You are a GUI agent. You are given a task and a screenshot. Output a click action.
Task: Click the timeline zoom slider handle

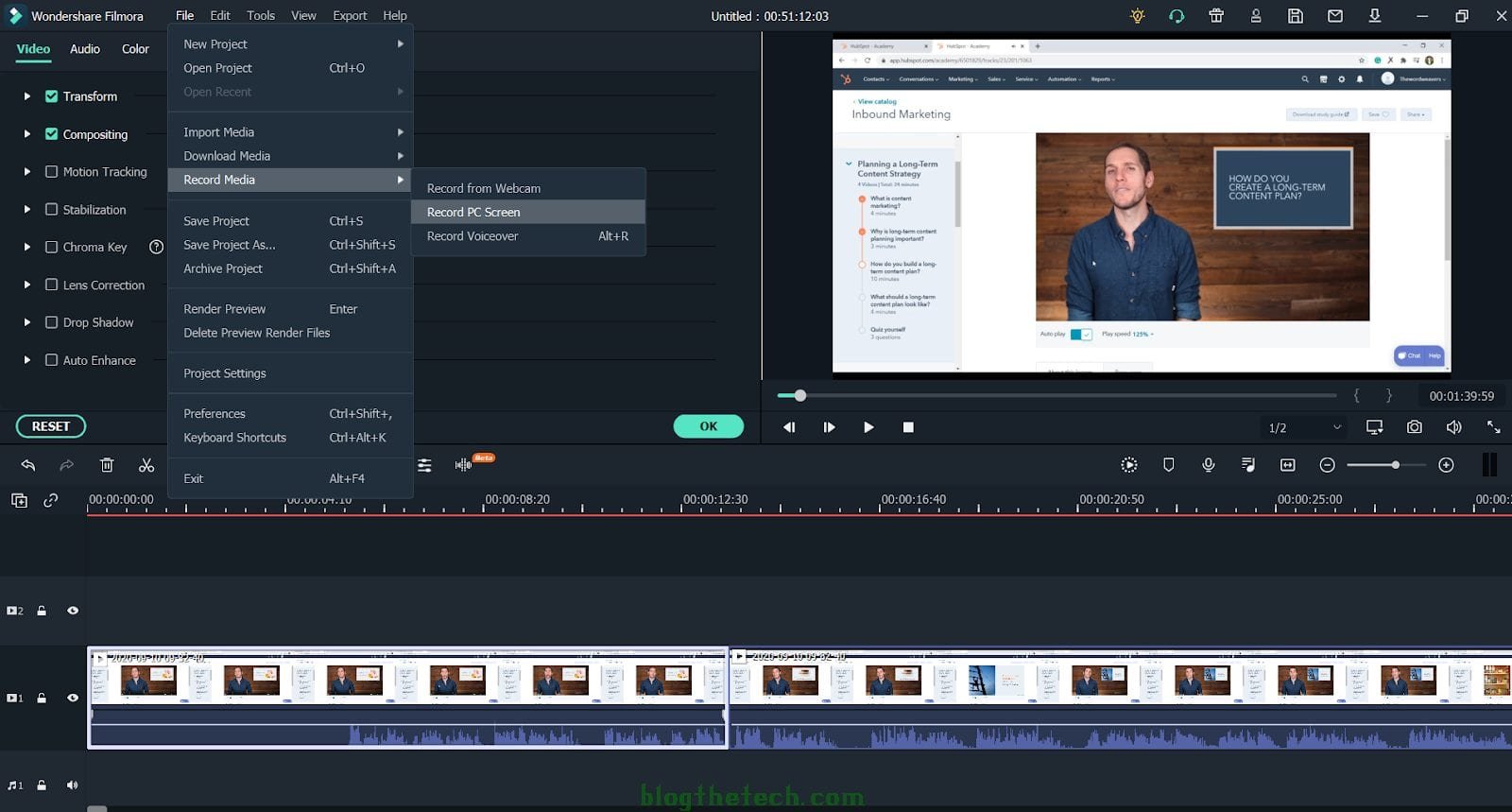click(x=1395, y=465)
